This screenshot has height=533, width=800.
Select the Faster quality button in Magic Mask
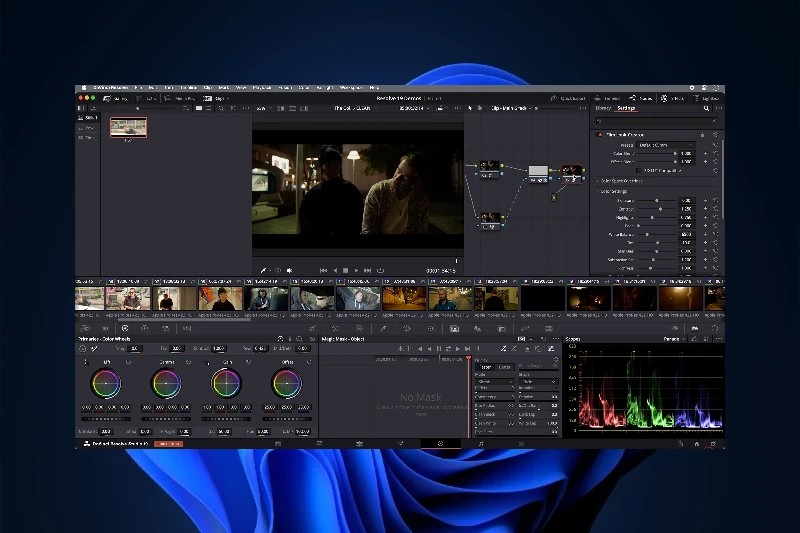485,367
